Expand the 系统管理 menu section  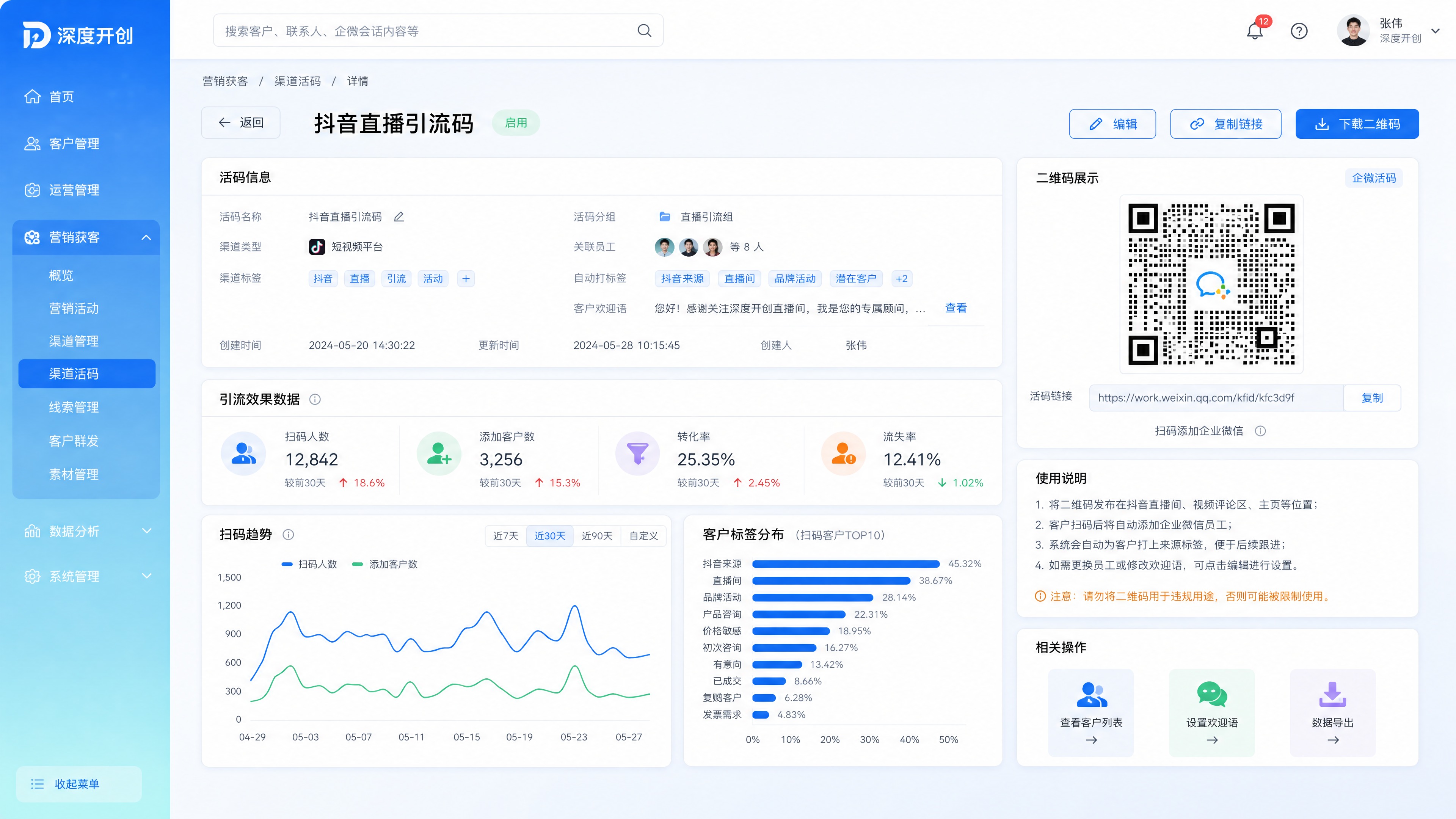pyautogui.click(x=146, y=576)
